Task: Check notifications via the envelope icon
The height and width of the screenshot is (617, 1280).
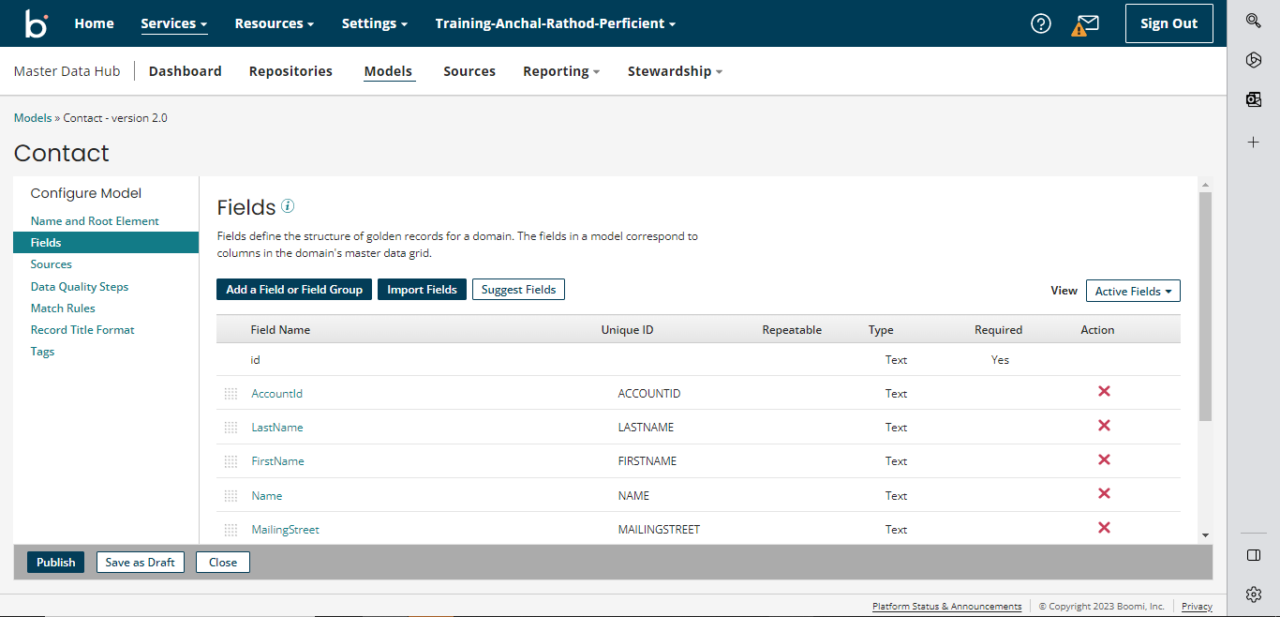Action: point(1086,22)
